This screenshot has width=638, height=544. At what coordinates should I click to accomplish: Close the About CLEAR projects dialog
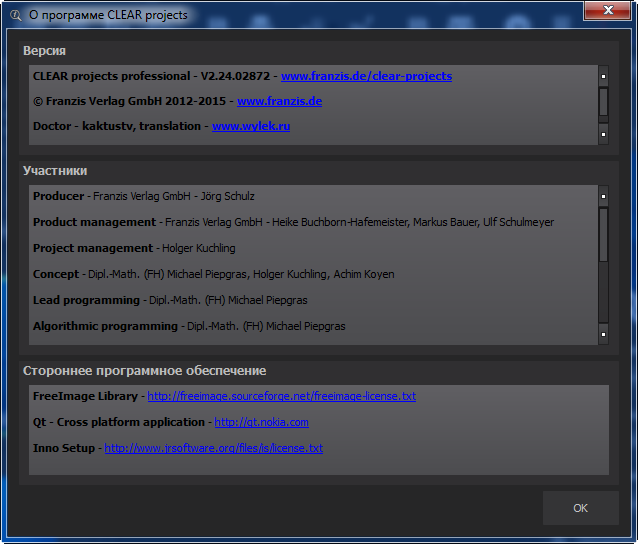click(x=608, y=10)
